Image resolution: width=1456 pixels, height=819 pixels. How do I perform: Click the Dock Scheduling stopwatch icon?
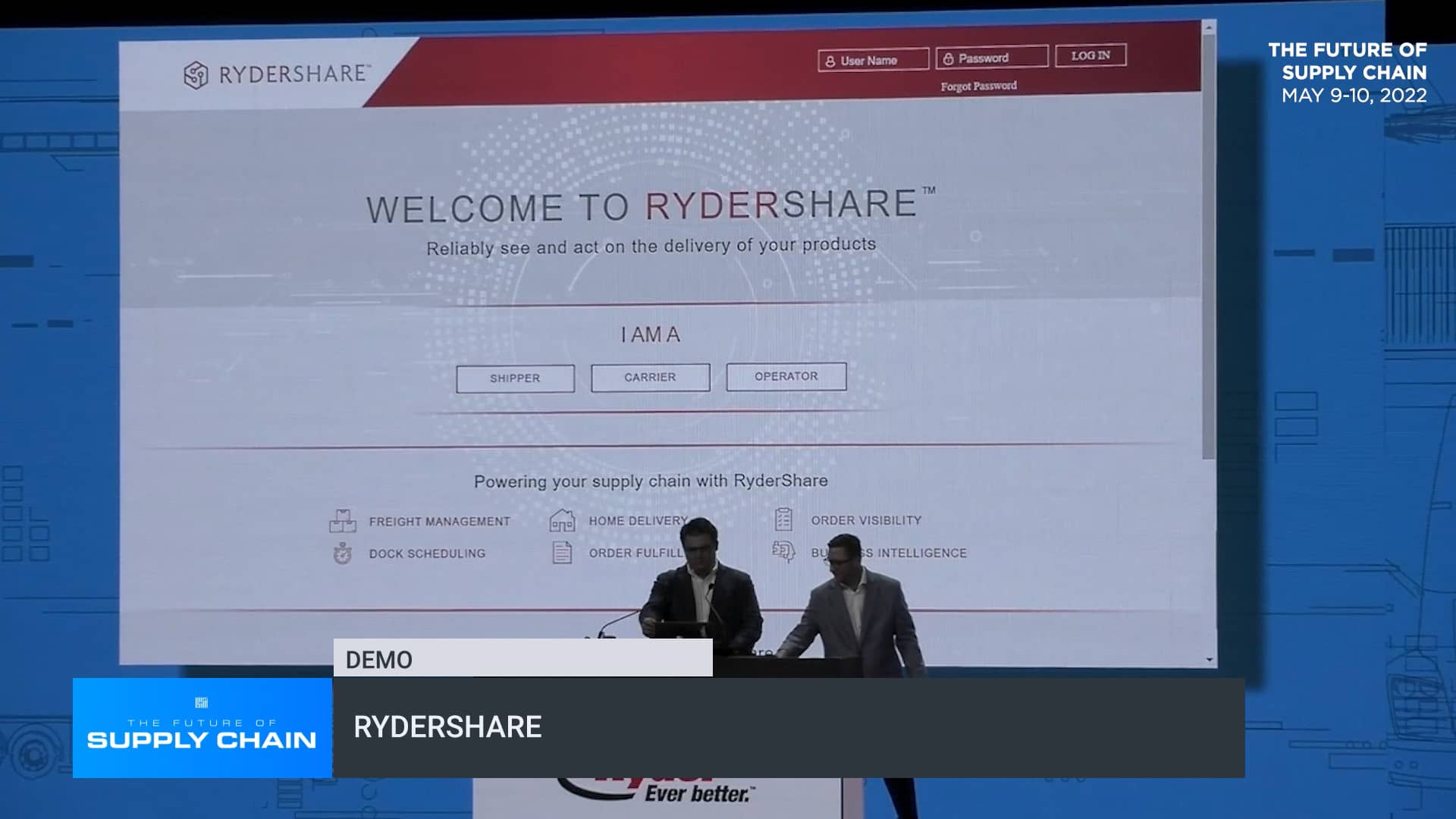[343, 554]
